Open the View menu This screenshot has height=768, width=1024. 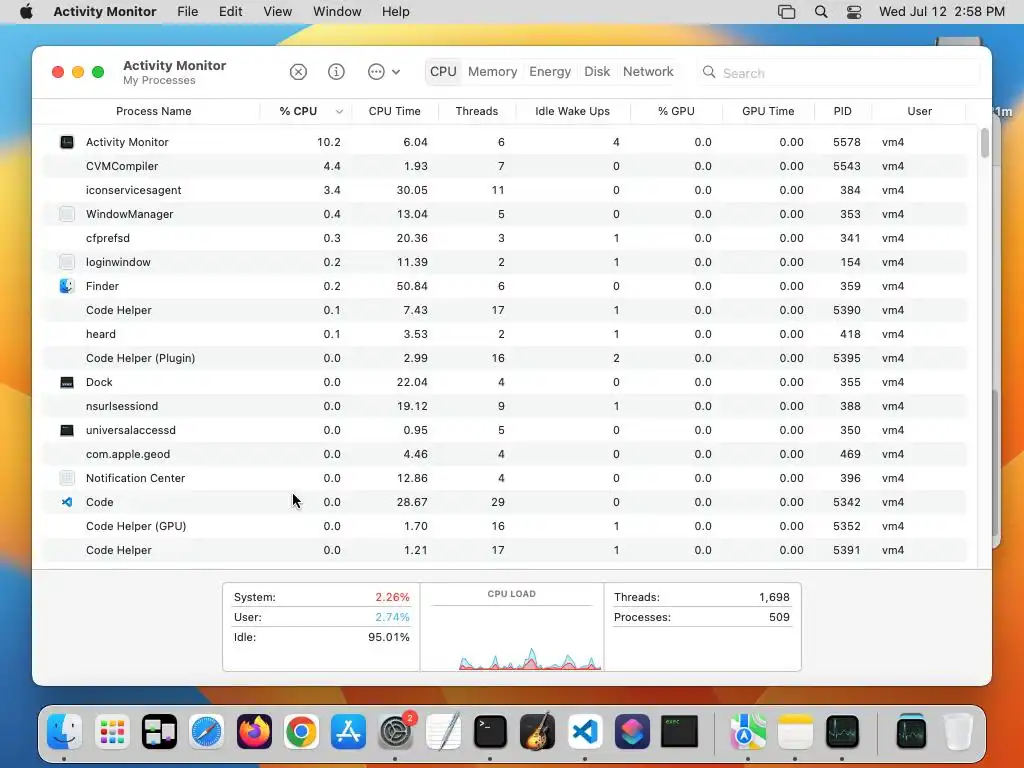[x=278, y=12]
